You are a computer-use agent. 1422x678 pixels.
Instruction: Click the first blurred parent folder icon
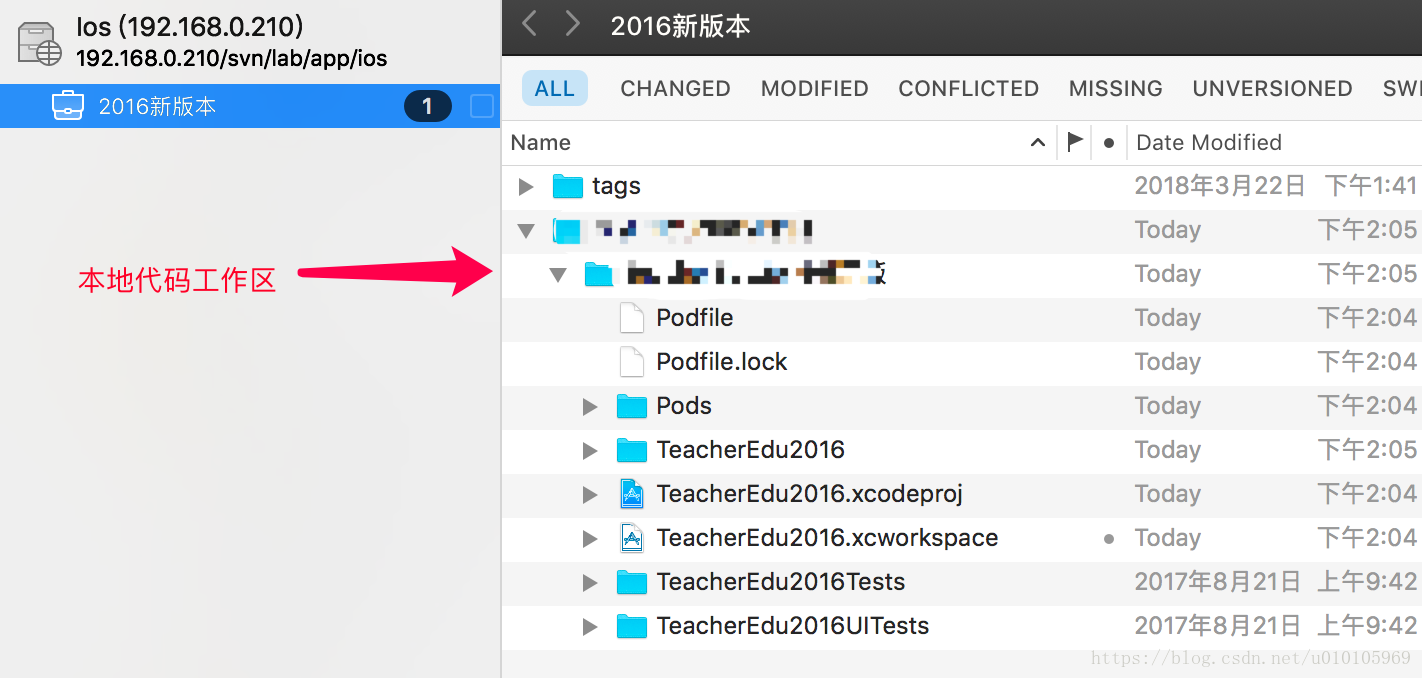[568, 231]
